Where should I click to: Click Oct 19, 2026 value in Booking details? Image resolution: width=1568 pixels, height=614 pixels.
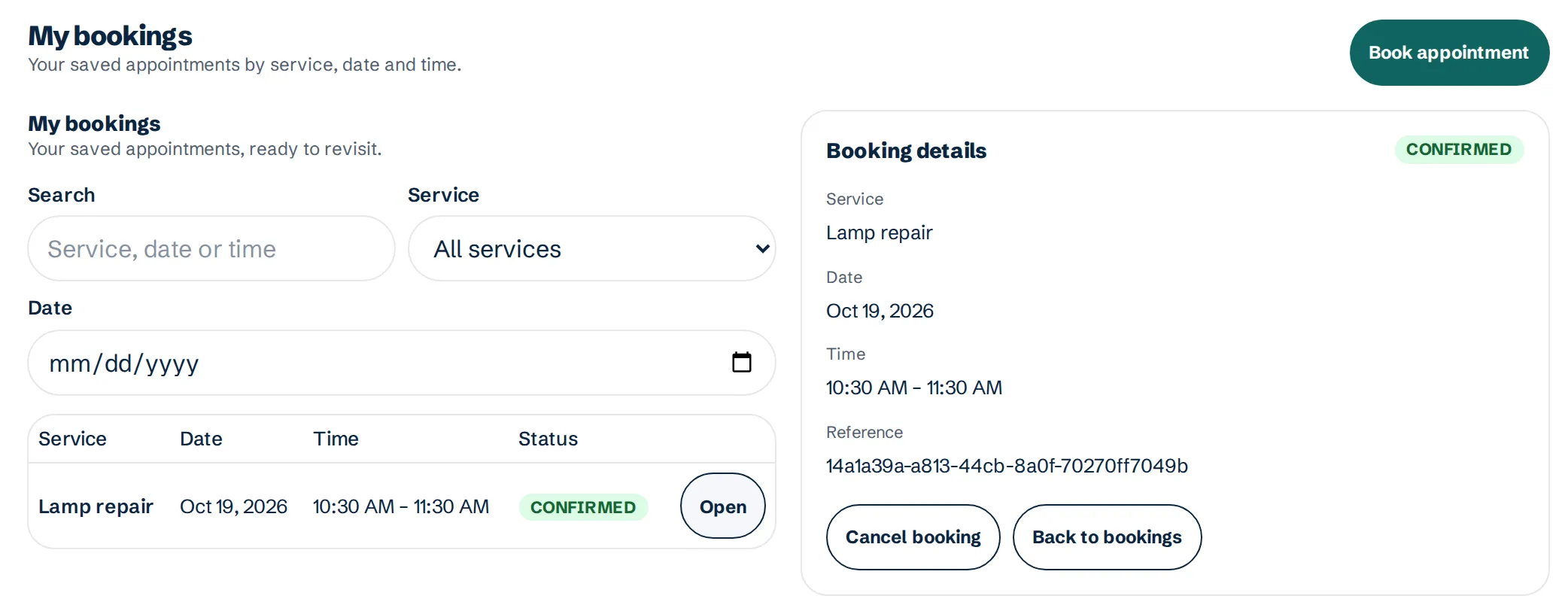880,311
